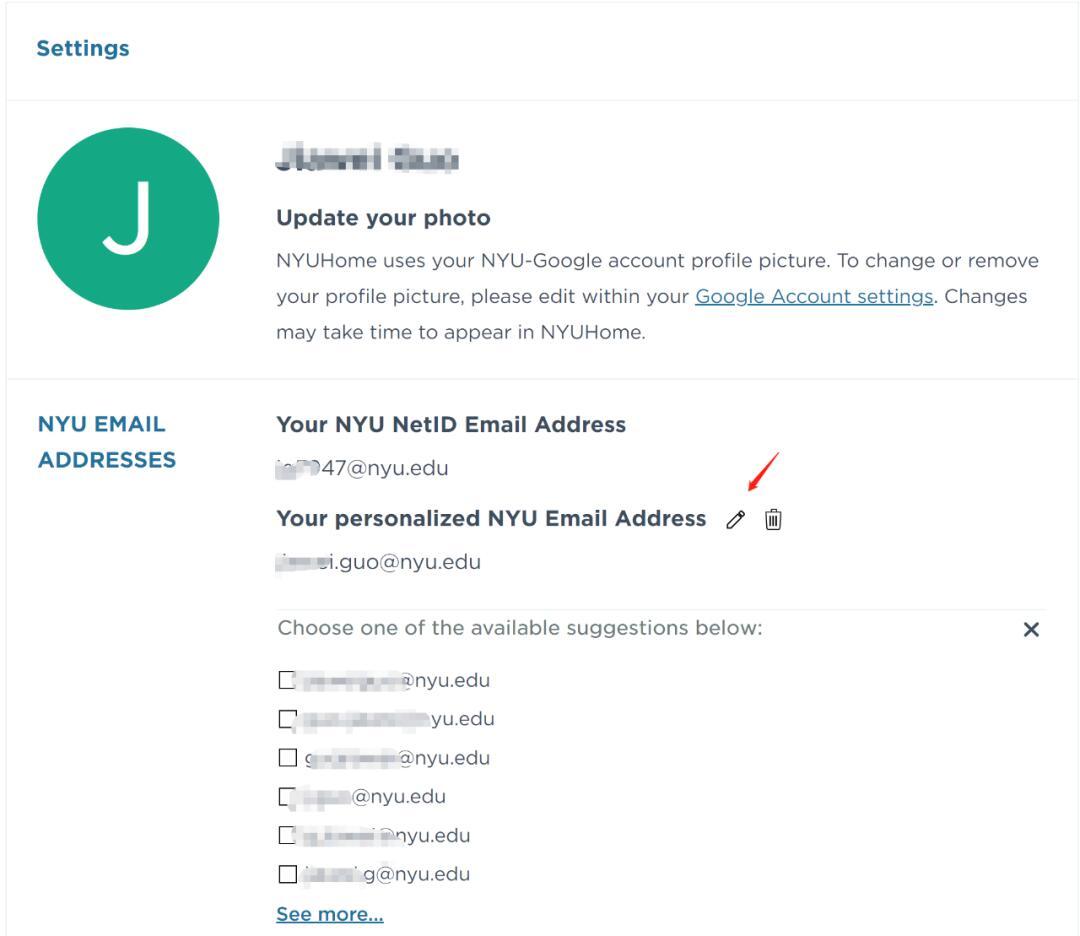1080x936 pixels.
Task: Click the trash icon to delete personalized email
Action: [x=773, y=519]
